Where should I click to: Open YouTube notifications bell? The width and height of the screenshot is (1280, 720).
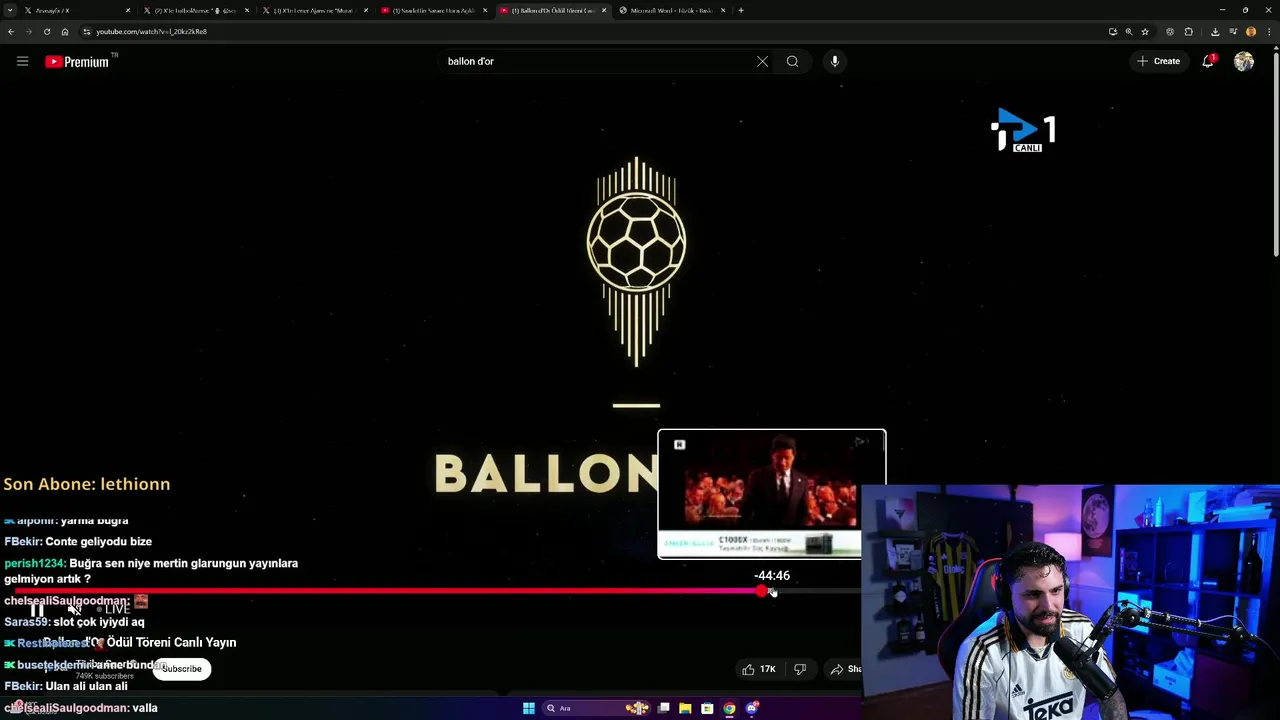[1208, 61]
